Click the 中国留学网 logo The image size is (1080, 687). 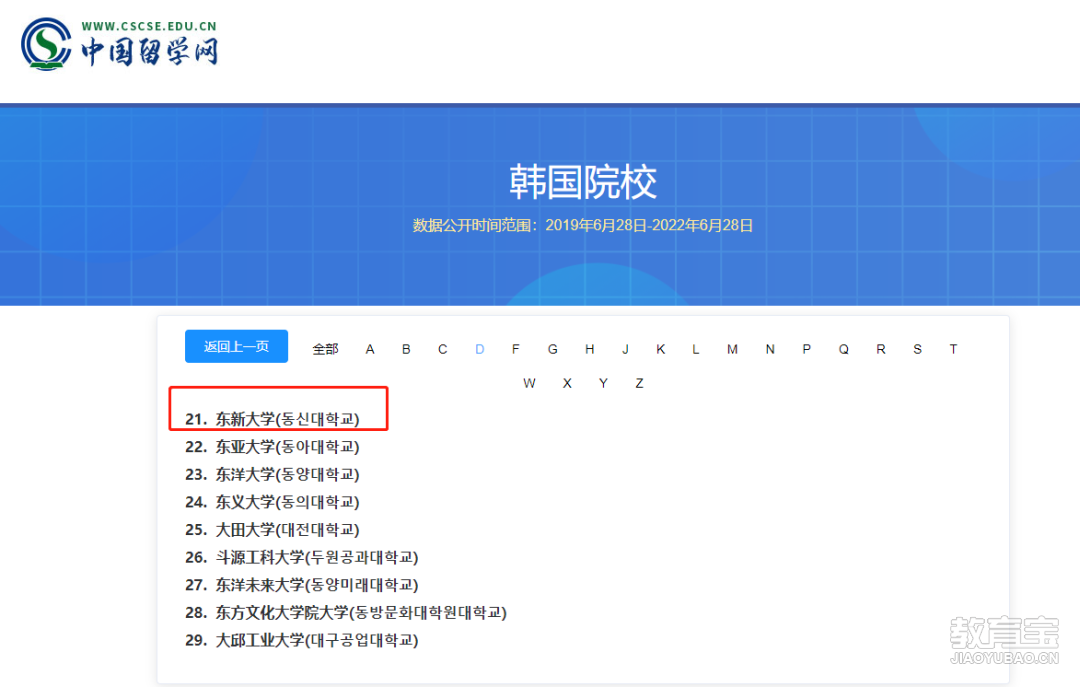[x=120, y=44]
